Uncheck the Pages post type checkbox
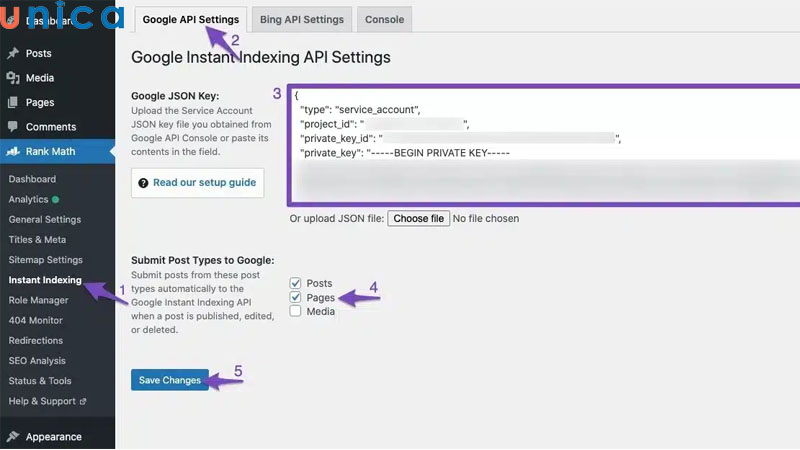This screenshot has width=800, height=450. pyautogui.click(x=295, y=297)
